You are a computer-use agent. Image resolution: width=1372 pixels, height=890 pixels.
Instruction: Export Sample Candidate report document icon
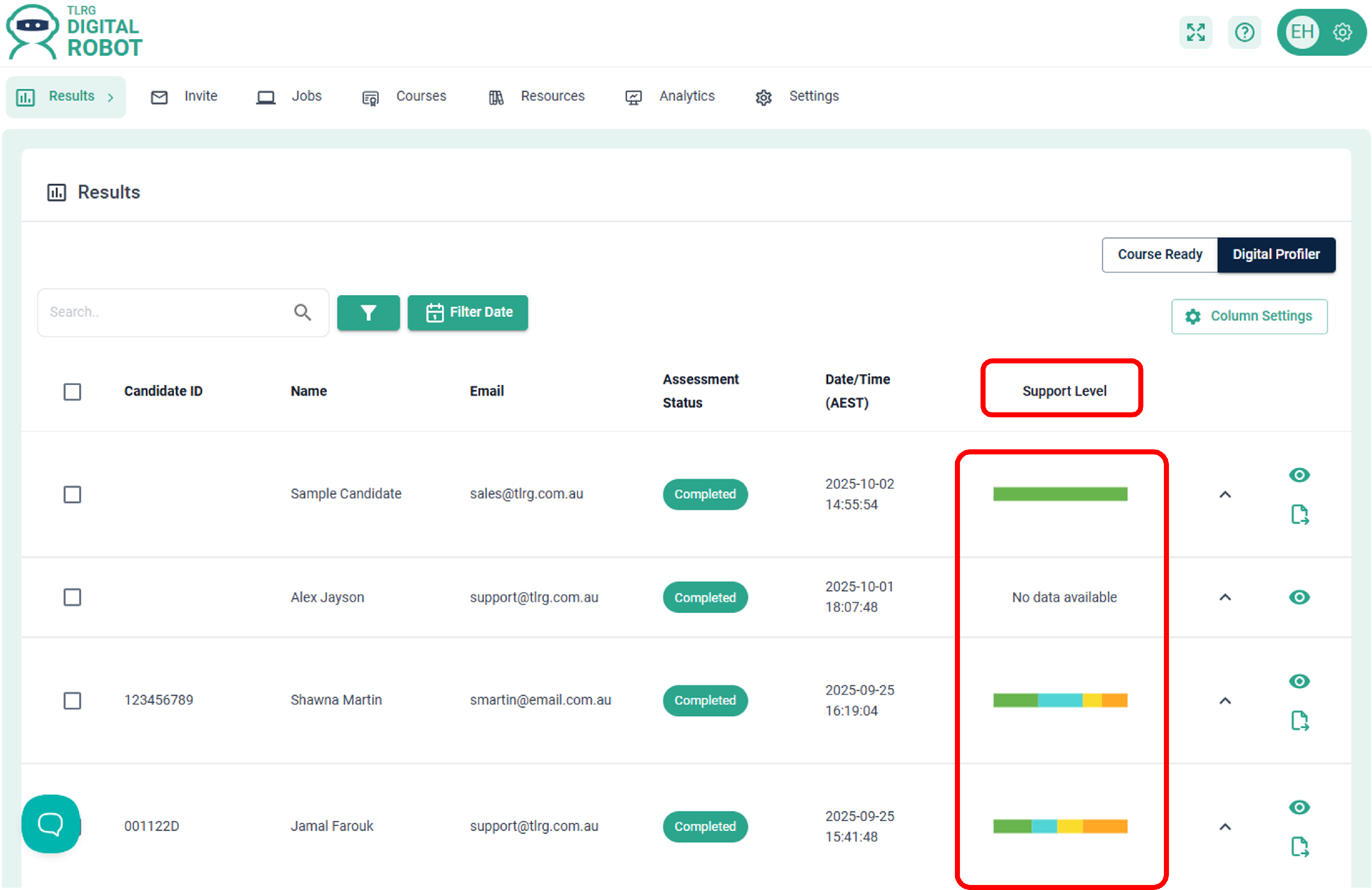pos(1299,514)
